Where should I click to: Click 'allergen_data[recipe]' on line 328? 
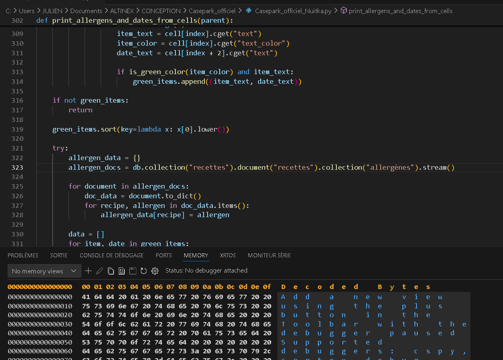[x=142, y=215]
